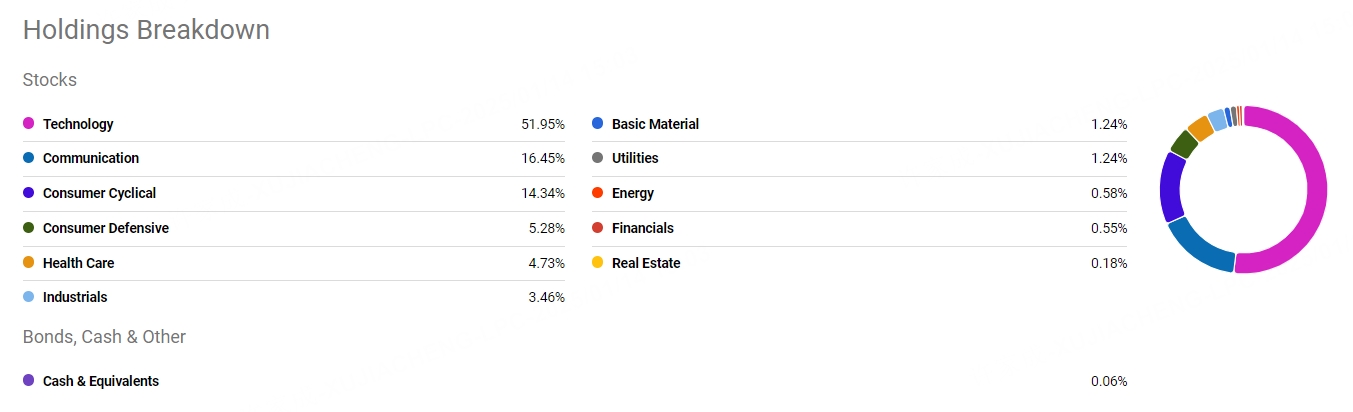Click the indigo Consumer Cyclical dot
Image resolution: width=1353 pixels, height=412 pixels.
pyautogui.click(x=28, y=193)
